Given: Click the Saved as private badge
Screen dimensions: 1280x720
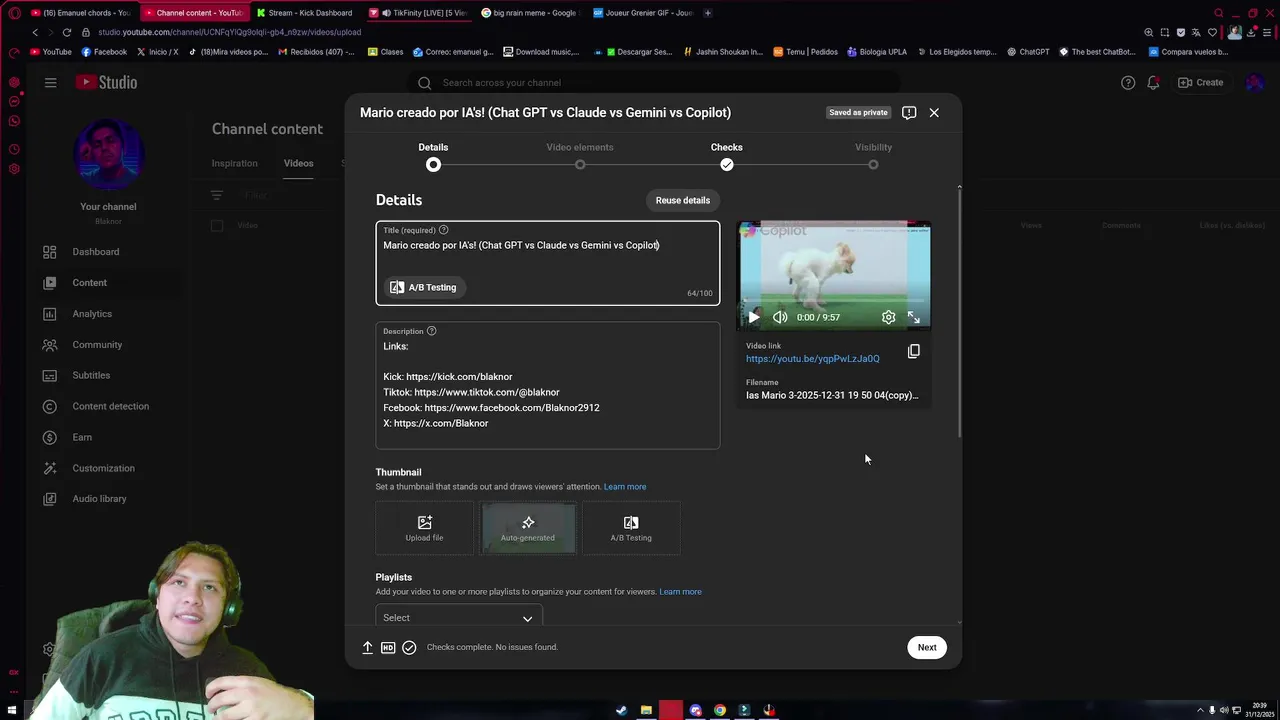Looking at the screenshot, I should (x=858, y=112).
